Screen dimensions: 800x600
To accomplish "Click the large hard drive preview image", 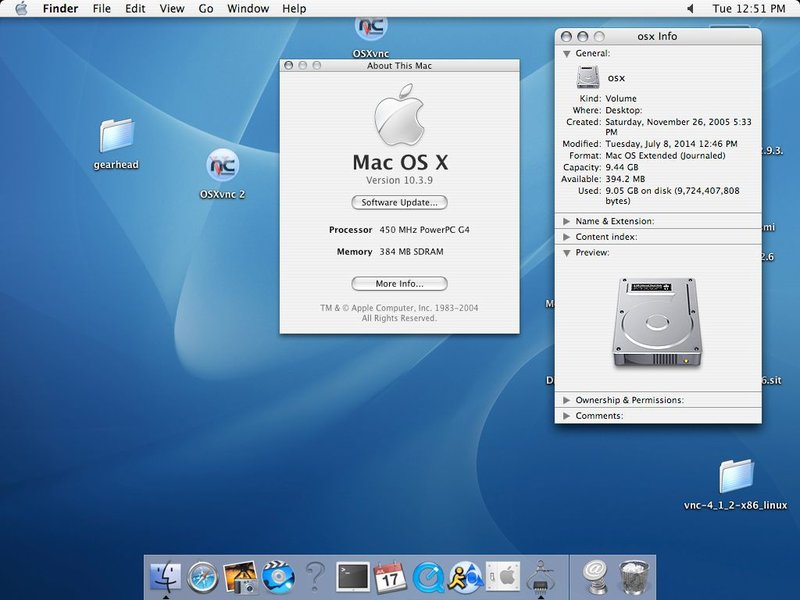I will (x=657, y=322).
